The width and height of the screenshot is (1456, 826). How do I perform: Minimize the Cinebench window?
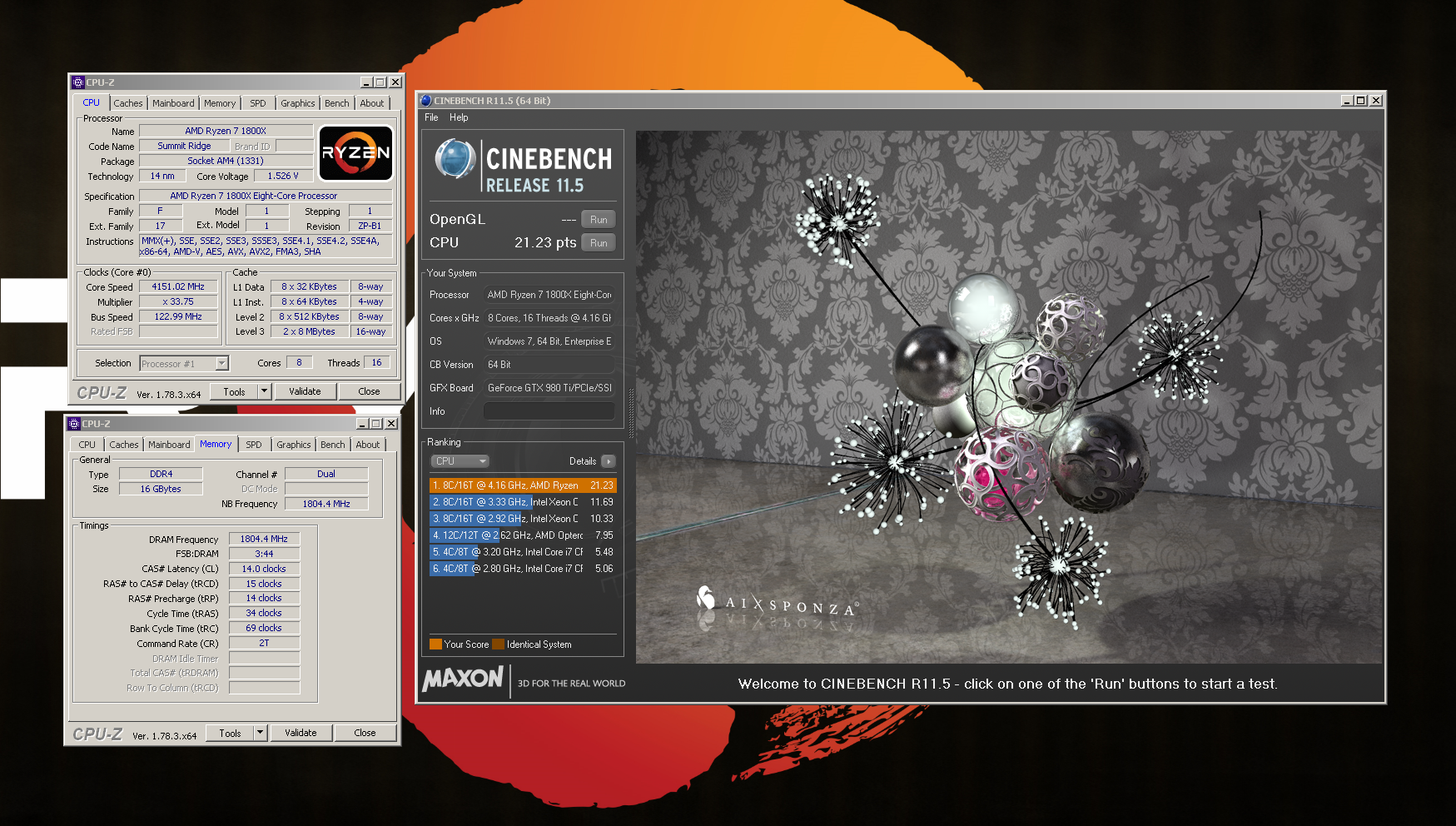(x=1347, y=101)
